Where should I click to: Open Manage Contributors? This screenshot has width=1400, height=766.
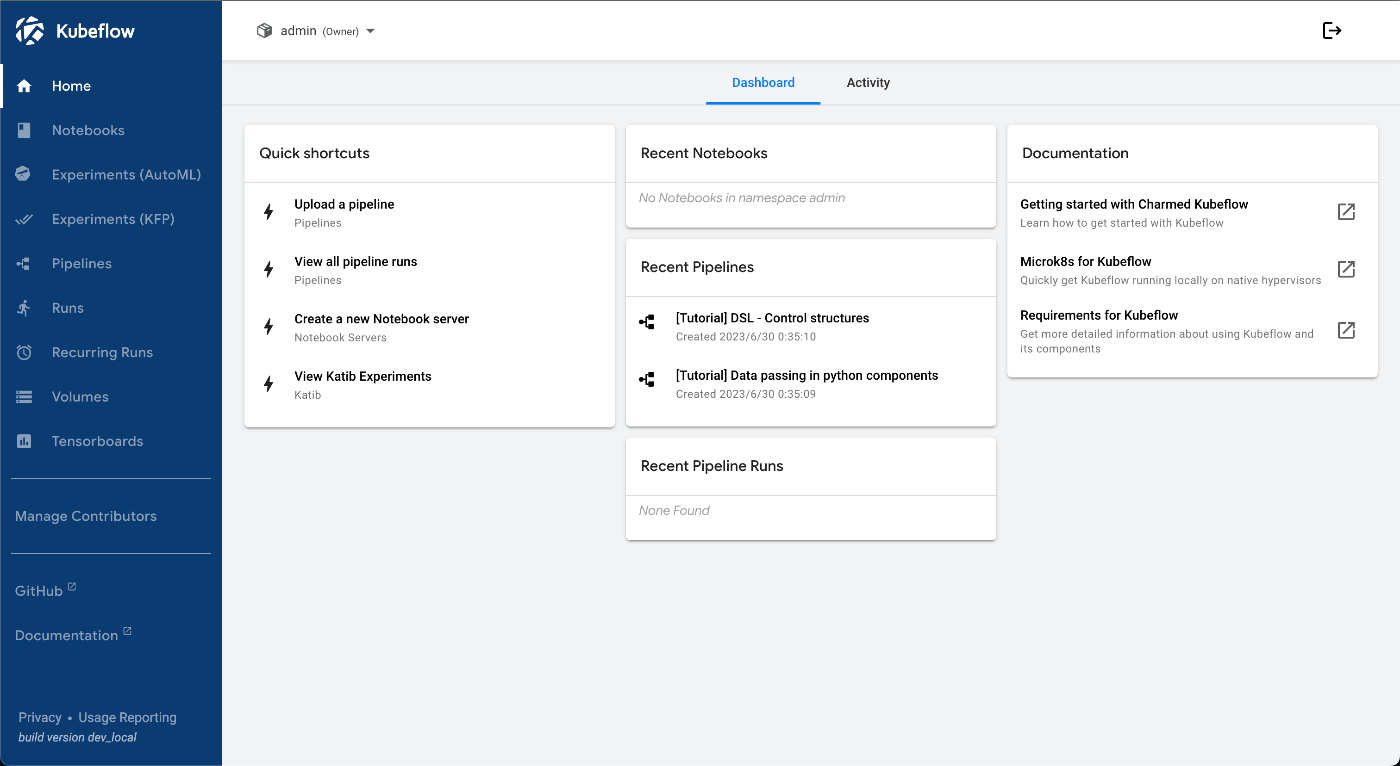pyautogui.click(x=86, y=516)
